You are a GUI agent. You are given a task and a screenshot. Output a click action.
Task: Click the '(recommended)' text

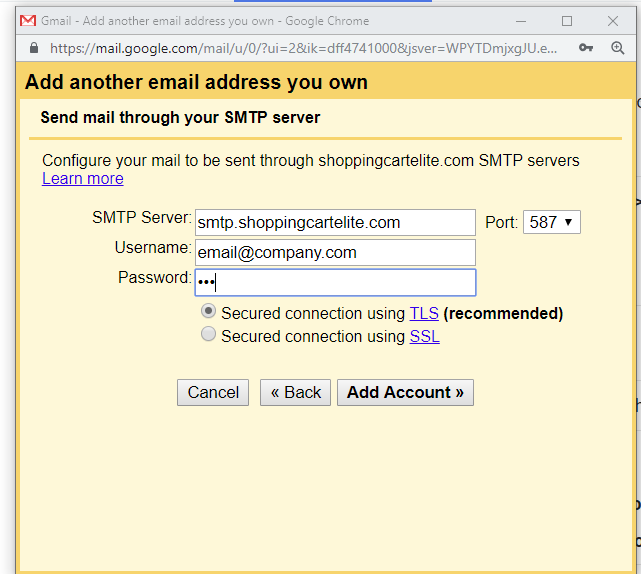503,314
